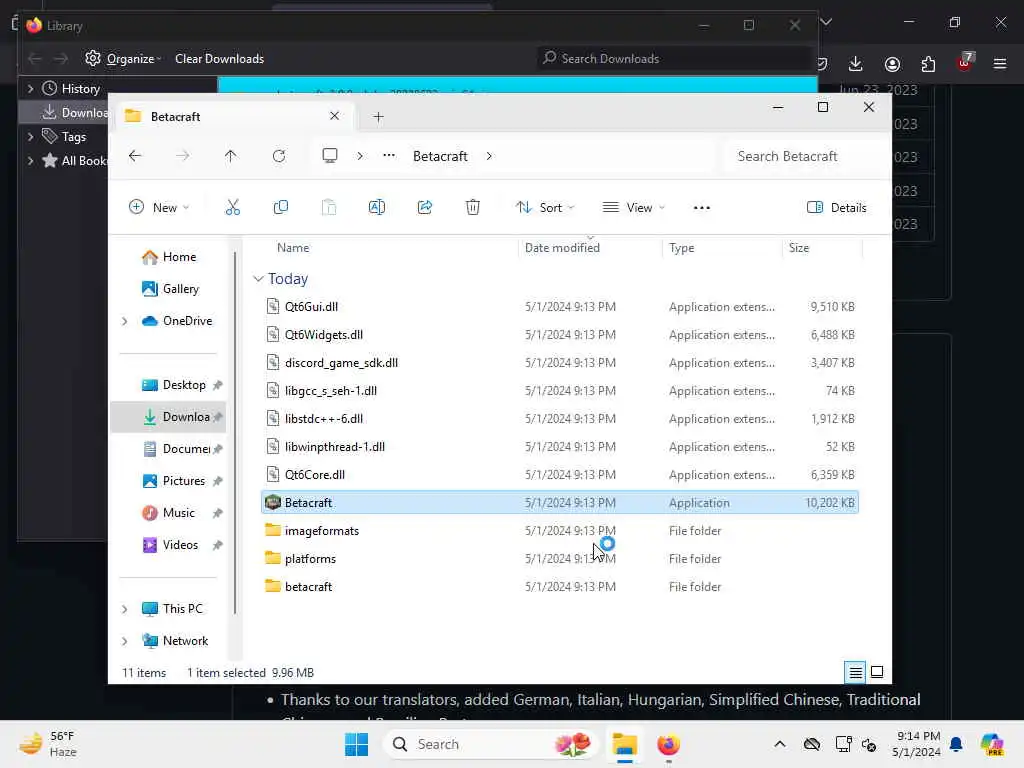This screenshot has height=768, width=1024.
Task: Switch to details list view icon in status bar
Action: [x=856, y=672]
